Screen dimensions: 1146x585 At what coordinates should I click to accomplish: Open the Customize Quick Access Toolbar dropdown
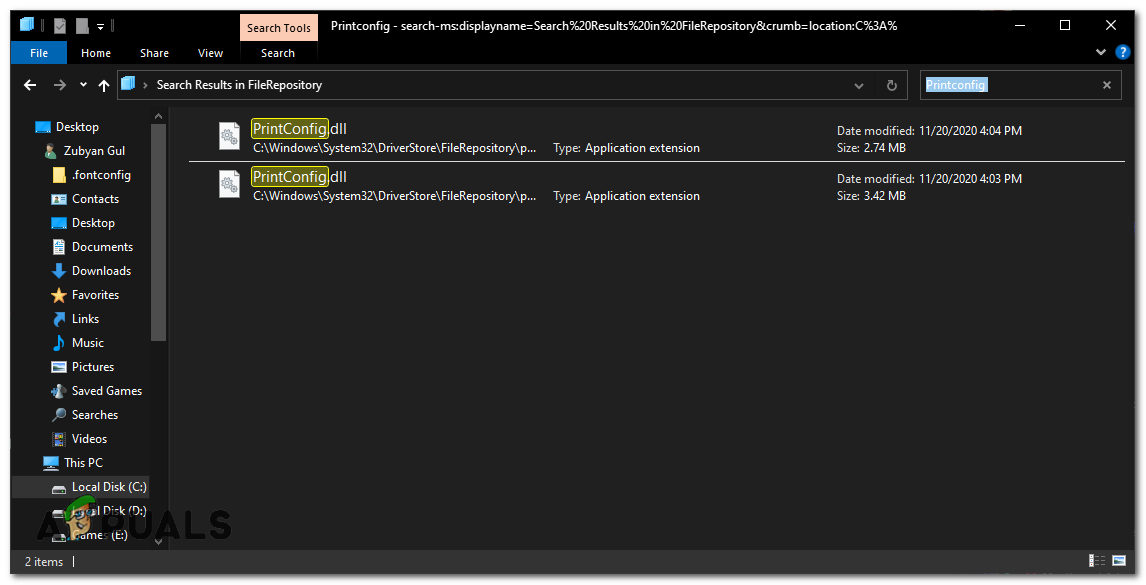tap(101, 27)
